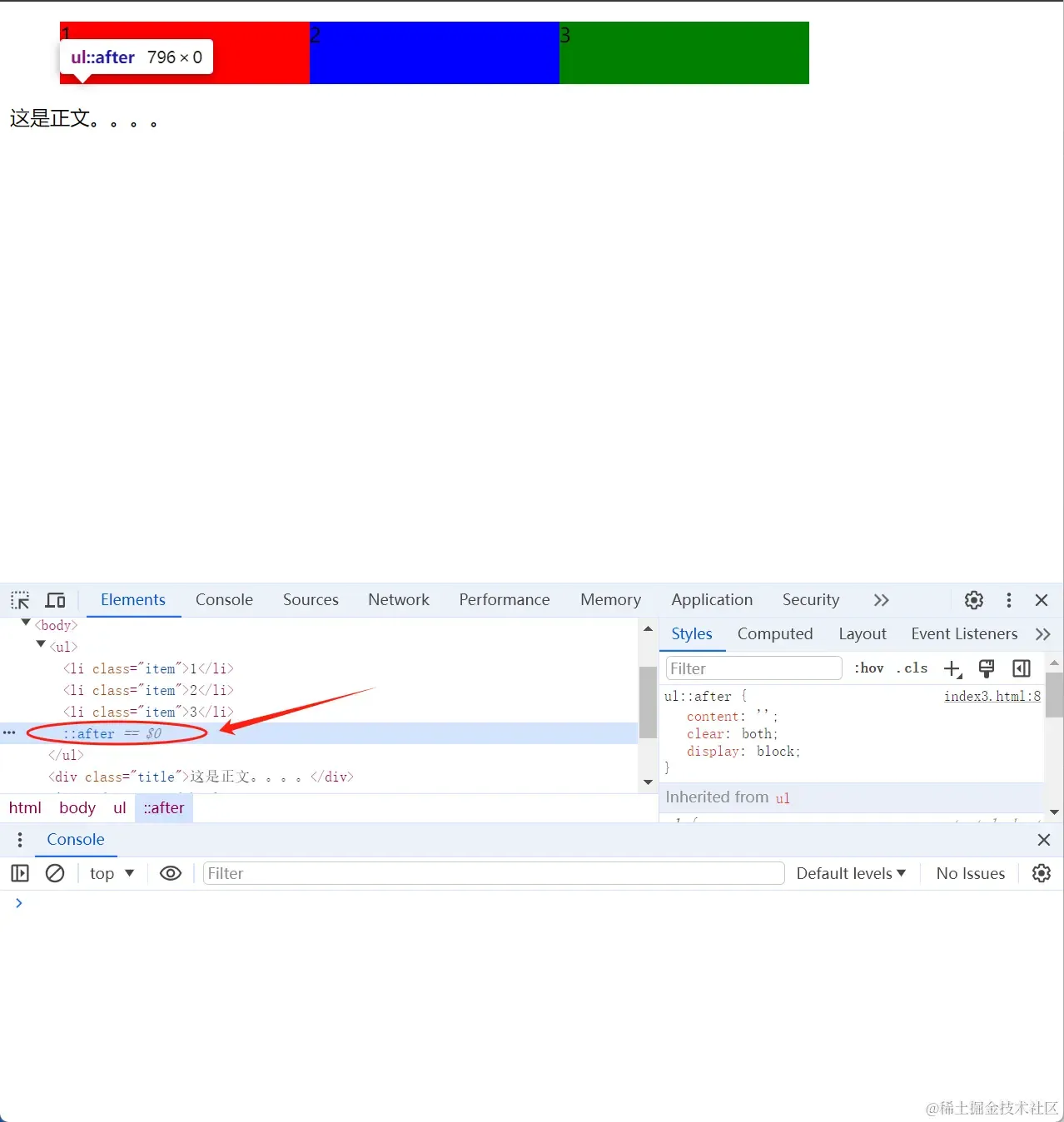
Task: Click the Styles Filter input field
Action: click(754, 668)
